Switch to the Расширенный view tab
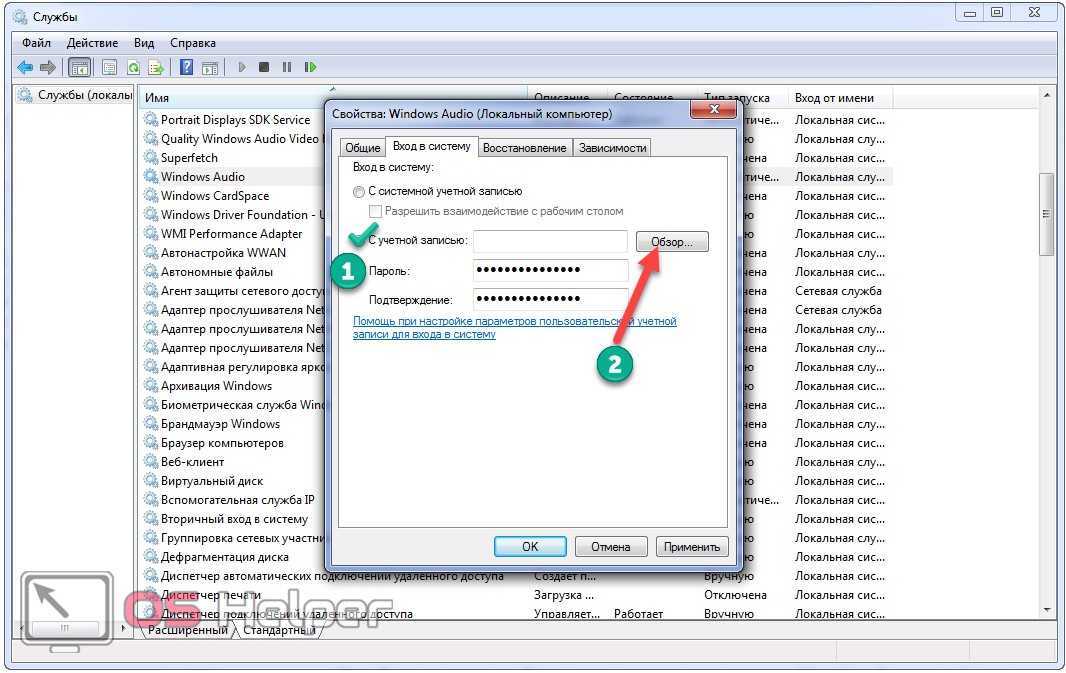Image resolution: width=1066 pixels, height=673 pixels. (188, 630)
